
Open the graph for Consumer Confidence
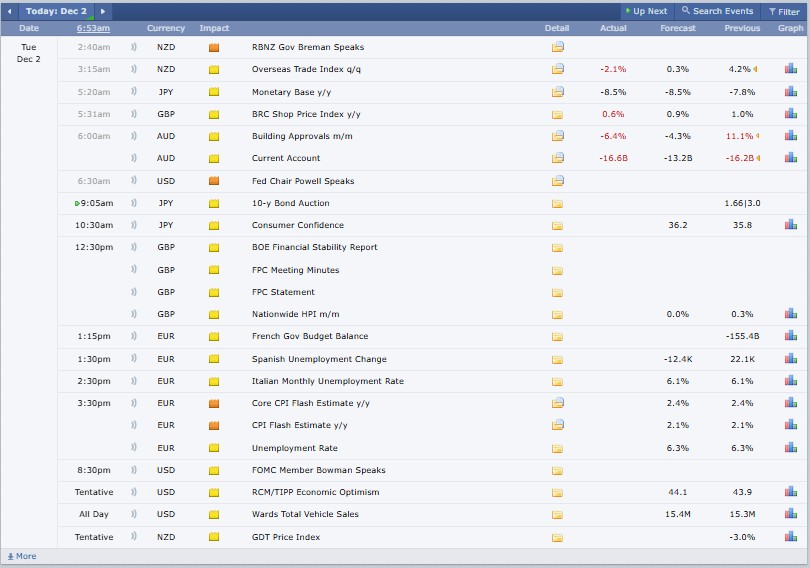tap(790, 225)
